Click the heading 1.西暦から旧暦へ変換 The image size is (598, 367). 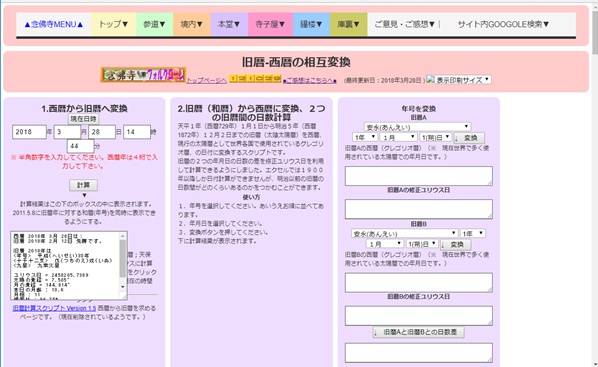click(84, 108)
